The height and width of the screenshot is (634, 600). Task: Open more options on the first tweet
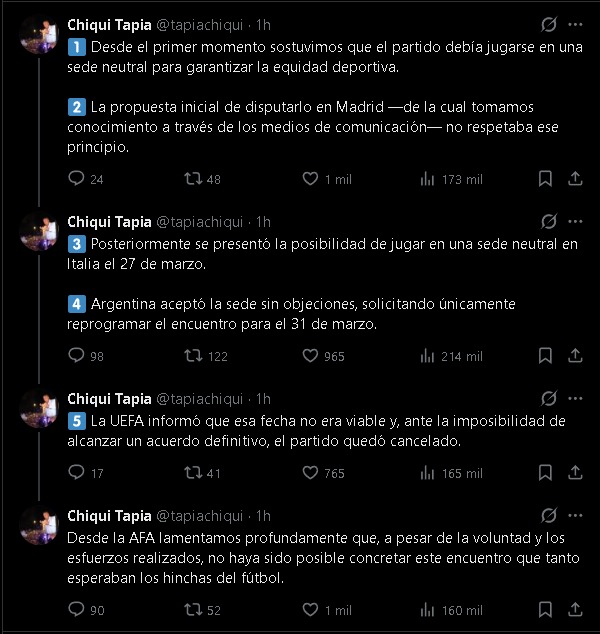[x=574, y=24]
